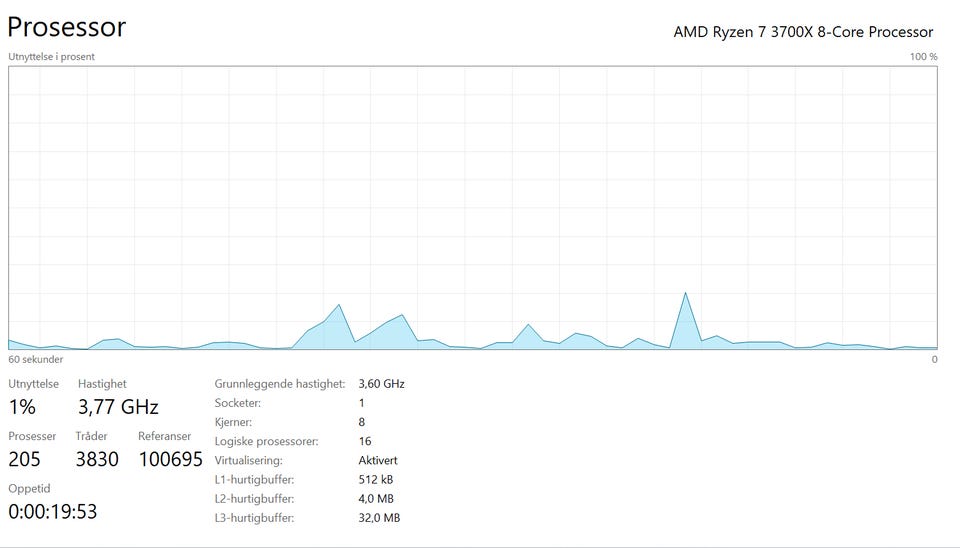Click the AMD Ryzen 7 3700X processor name

click(803, 32)
